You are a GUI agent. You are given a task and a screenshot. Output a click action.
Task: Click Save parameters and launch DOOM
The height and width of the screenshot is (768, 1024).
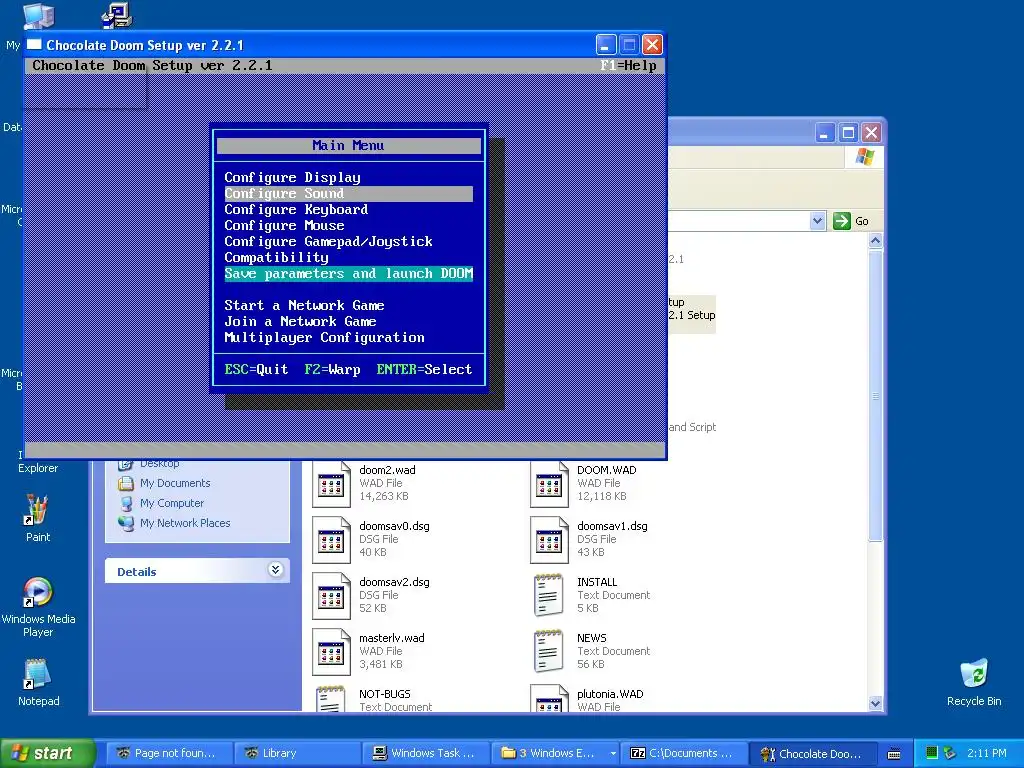(x=348, y=273)
